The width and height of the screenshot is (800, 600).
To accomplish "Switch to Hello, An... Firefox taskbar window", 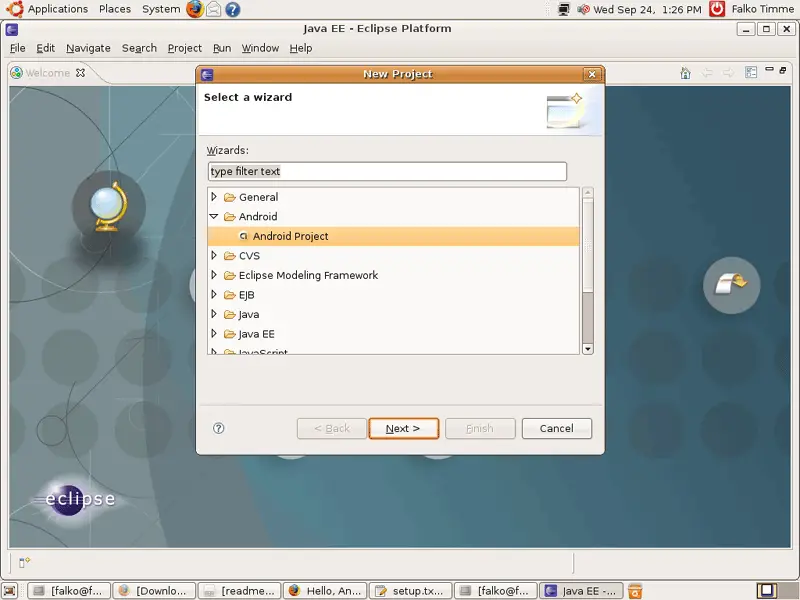I will click(324, 591).
